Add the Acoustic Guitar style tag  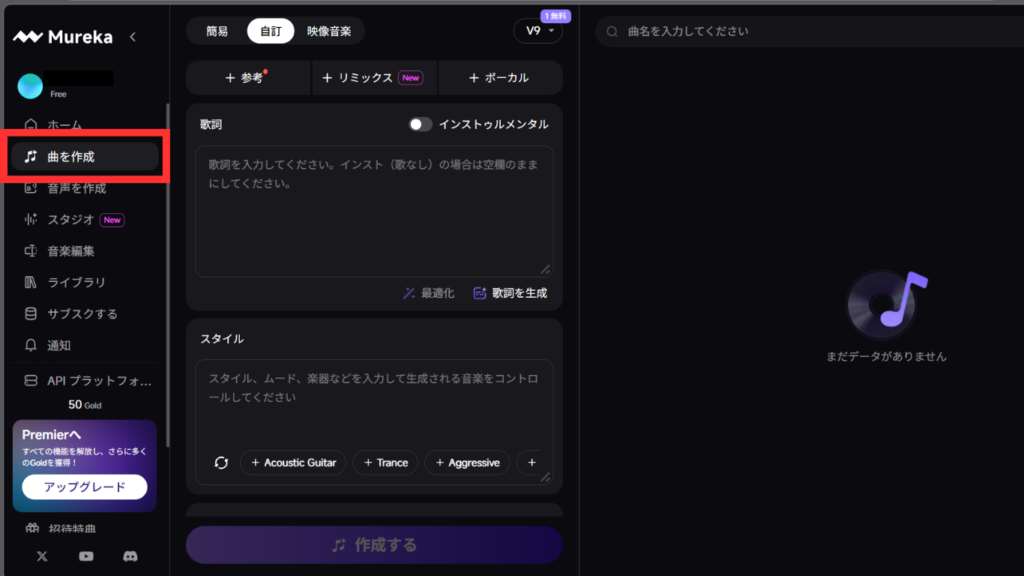click(x=293, y=463)
